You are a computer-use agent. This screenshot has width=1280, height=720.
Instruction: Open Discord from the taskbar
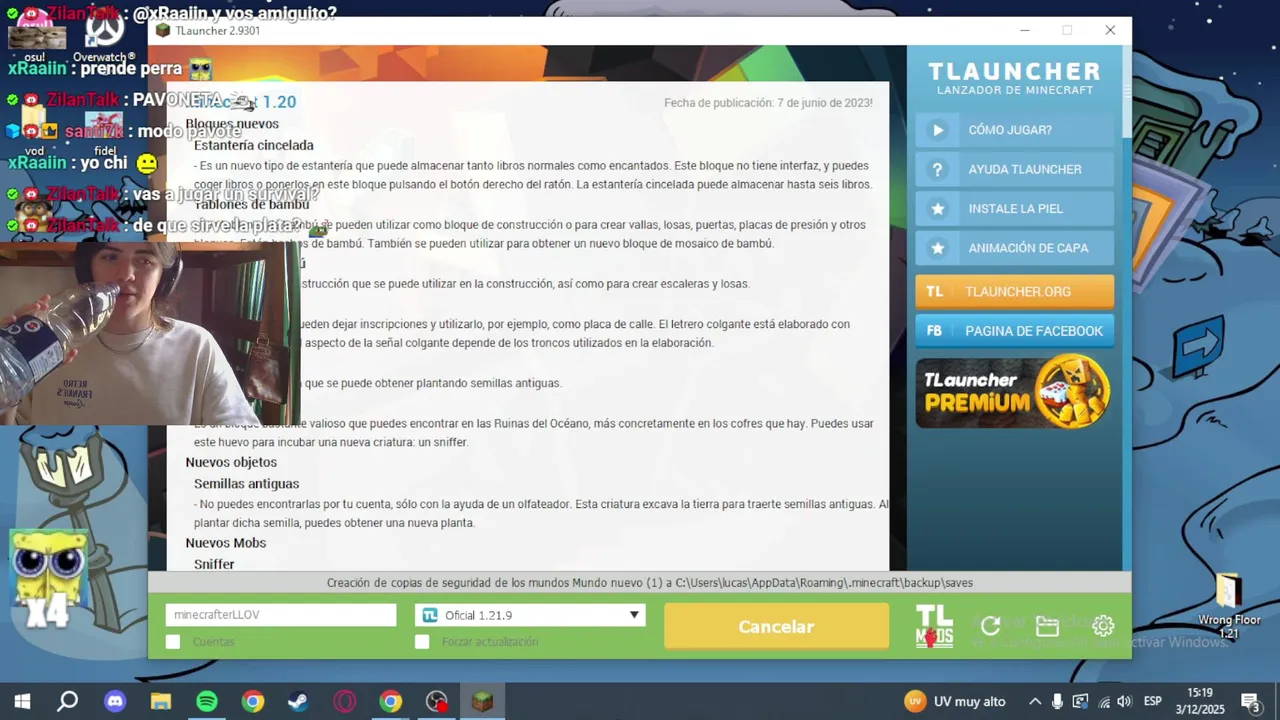(x=115, y=701)
